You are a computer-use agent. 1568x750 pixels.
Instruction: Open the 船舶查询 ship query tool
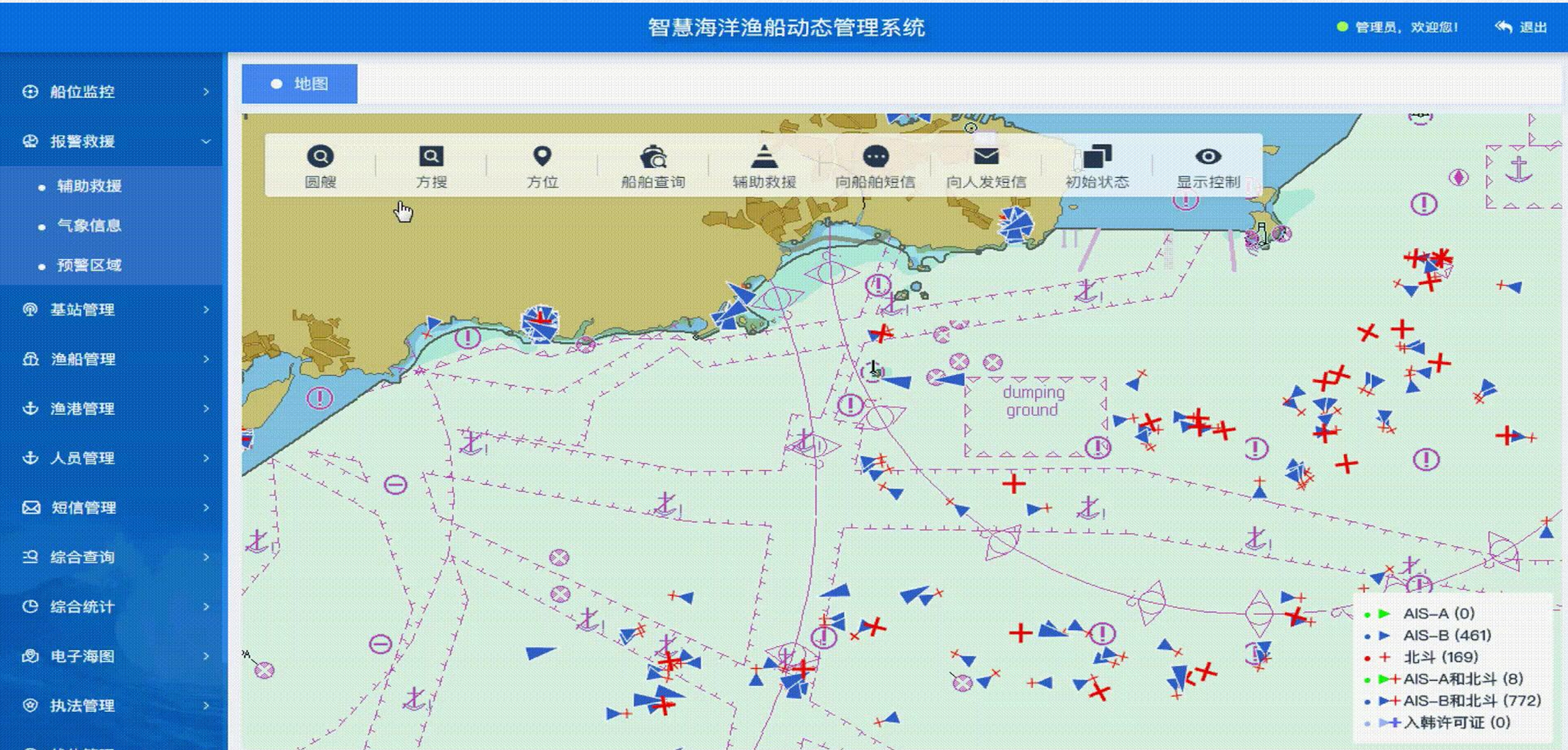pyautogui.click(x=653, y=166)
